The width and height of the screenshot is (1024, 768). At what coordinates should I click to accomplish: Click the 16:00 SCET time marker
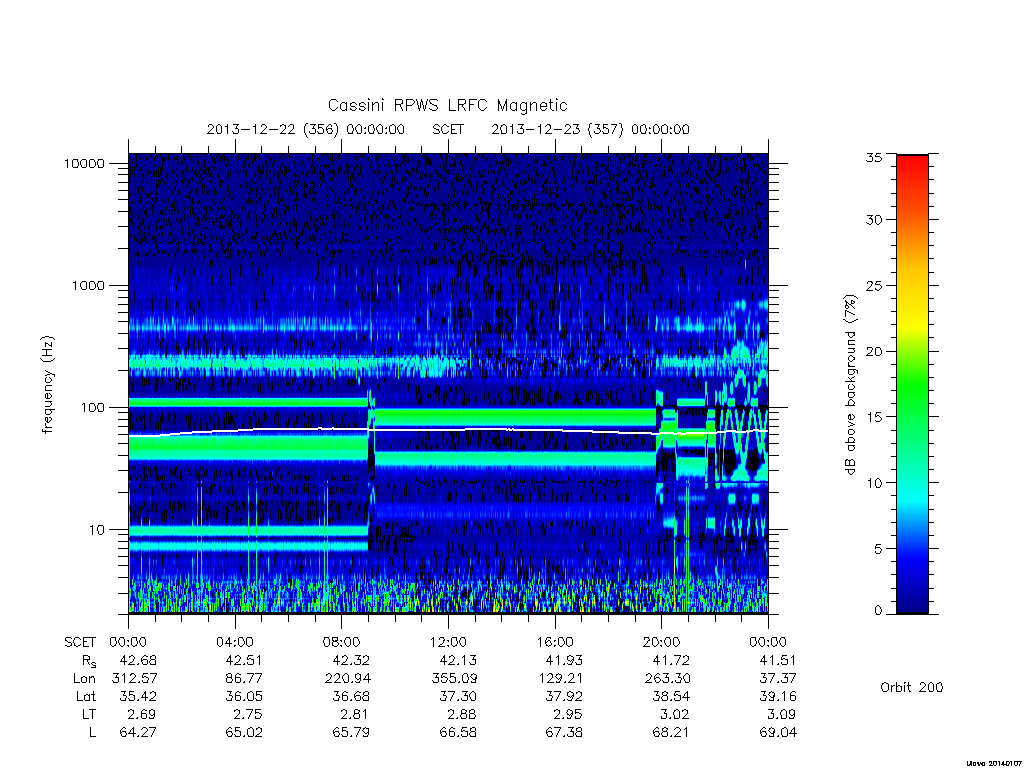tap(554, 643)
